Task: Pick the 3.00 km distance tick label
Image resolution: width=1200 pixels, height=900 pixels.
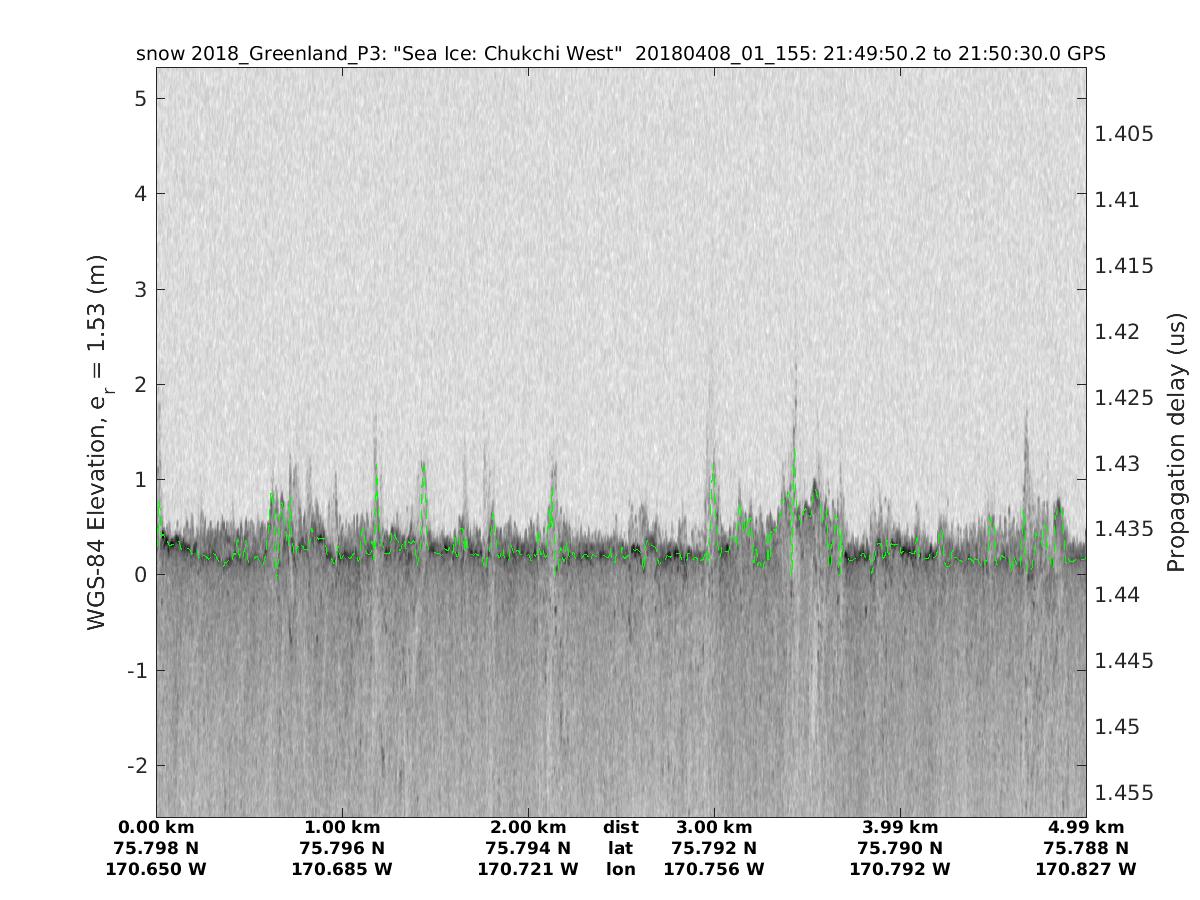Action: pos(714,827)
